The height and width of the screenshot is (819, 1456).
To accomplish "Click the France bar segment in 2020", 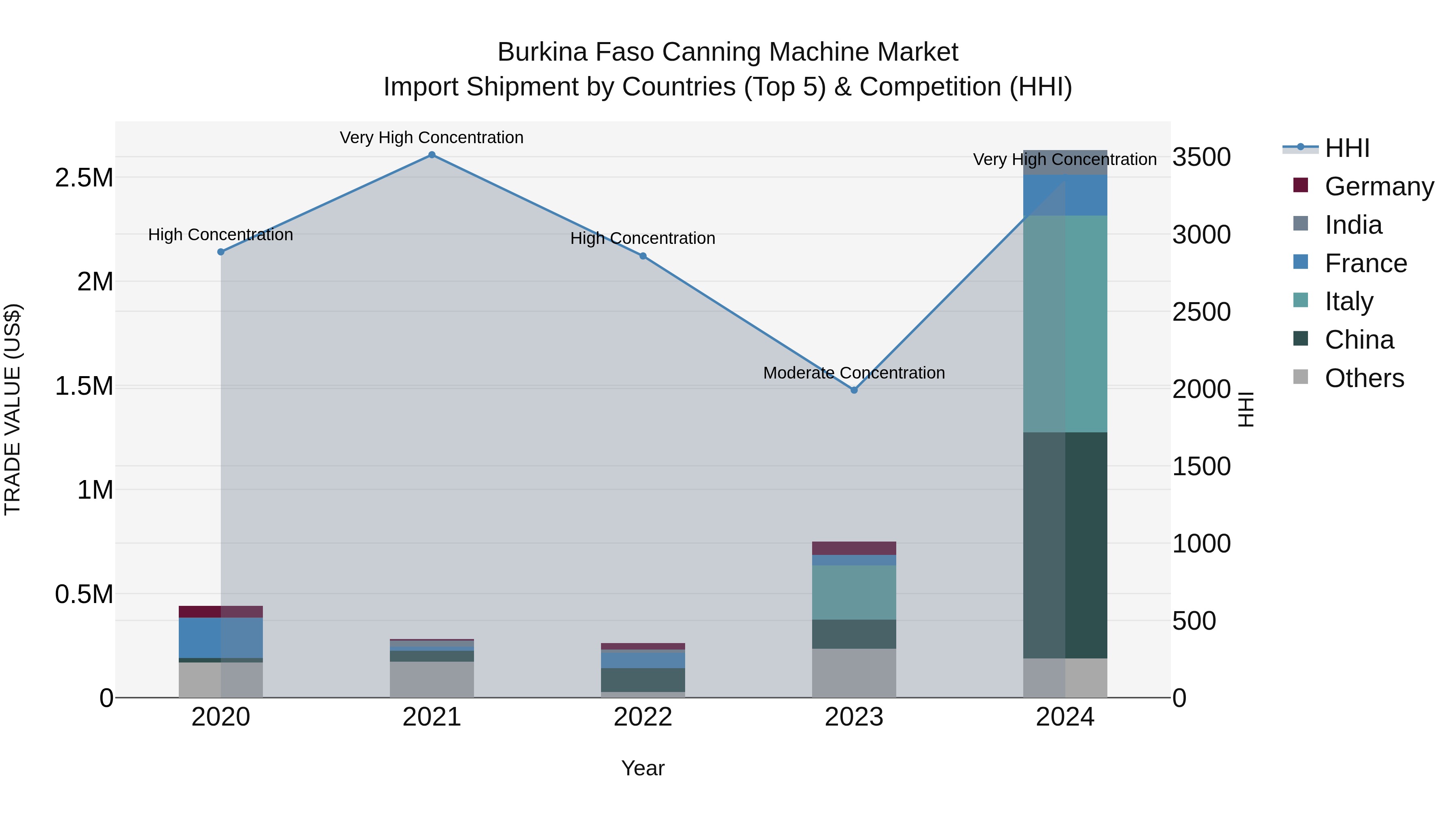I will [221, 638].
